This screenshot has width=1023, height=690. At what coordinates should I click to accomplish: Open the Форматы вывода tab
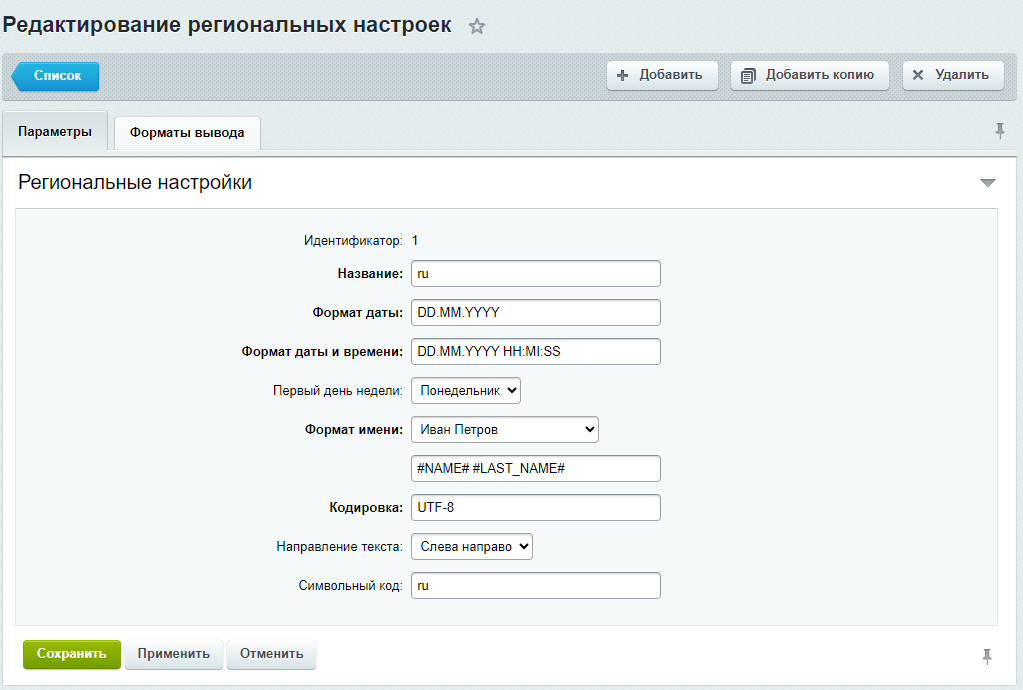coord(187,133)
